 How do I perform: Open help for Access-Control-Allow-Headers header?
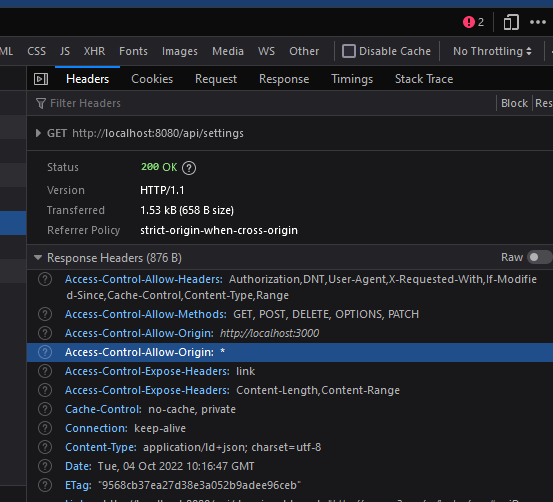pyautogui.click(x=45, y=279)
